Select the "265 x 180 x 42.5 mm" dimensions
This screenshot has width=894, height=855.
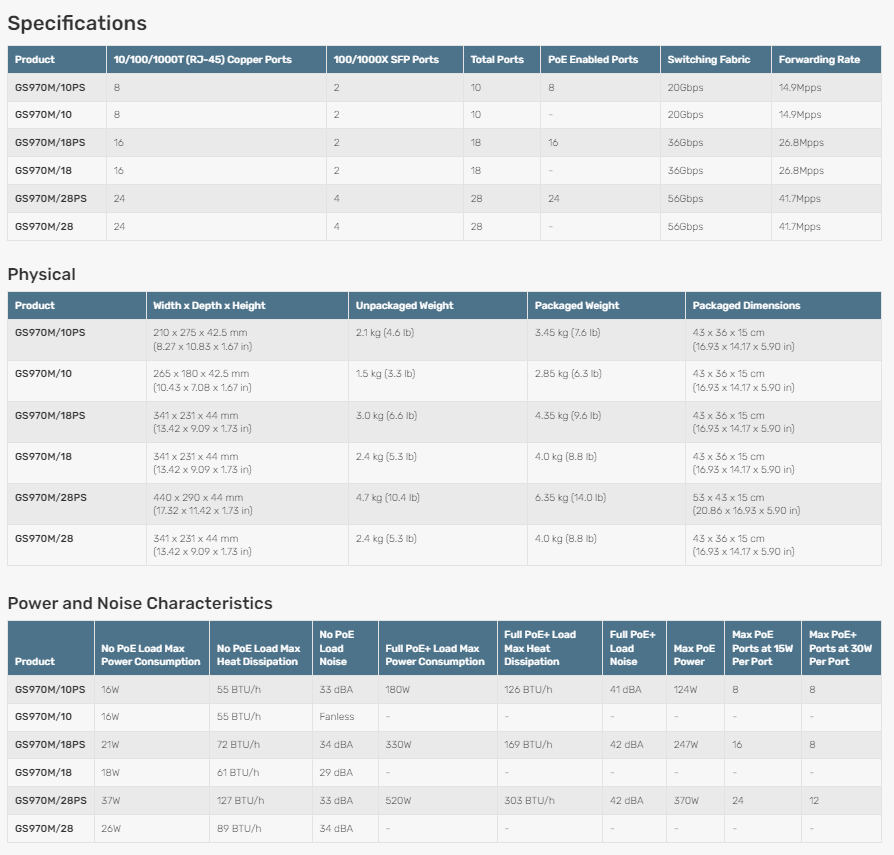click(201, 374)
